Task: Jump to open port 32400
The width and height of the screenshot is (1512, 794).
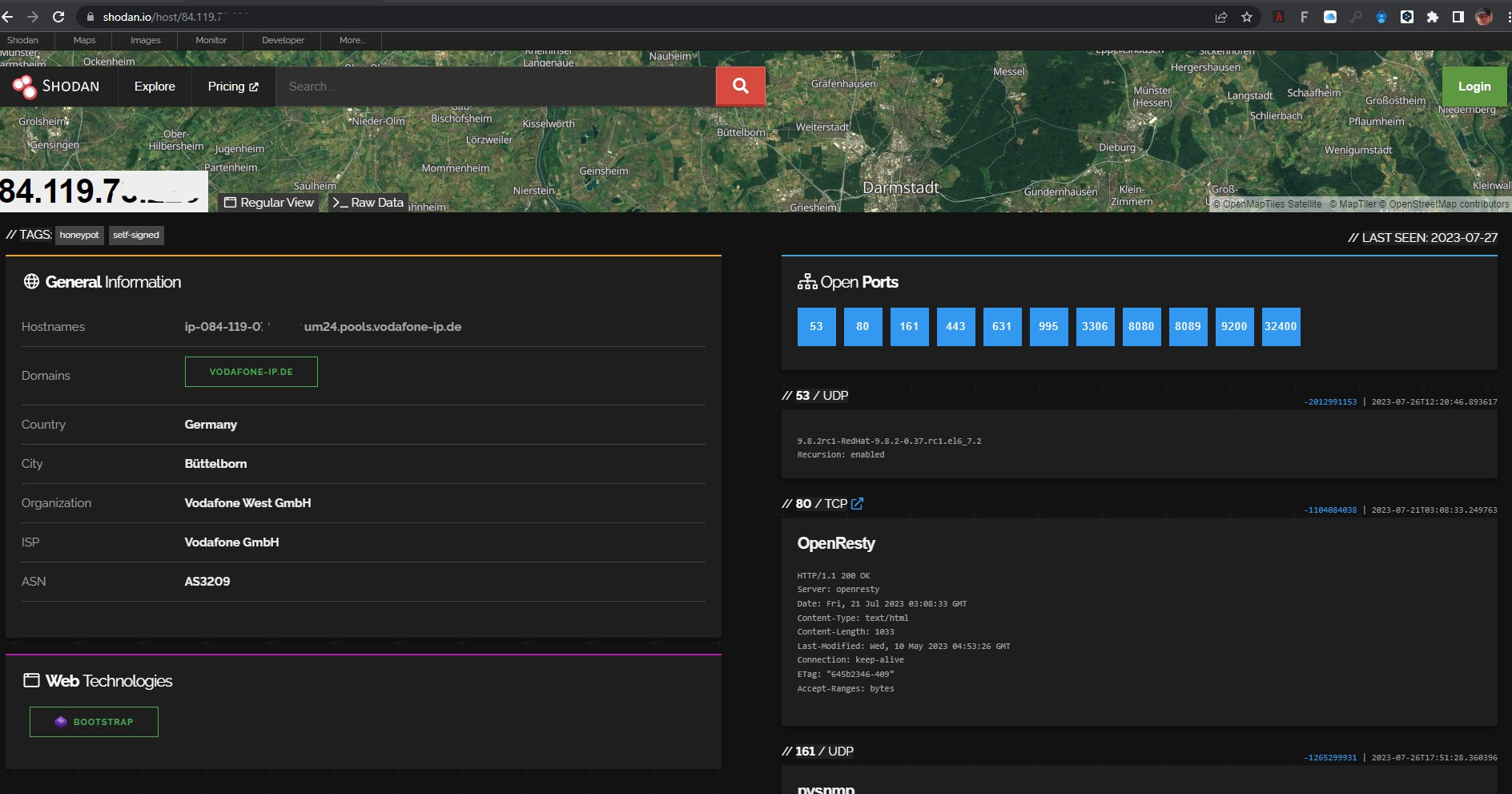Action: click(x=1281, y=326)
